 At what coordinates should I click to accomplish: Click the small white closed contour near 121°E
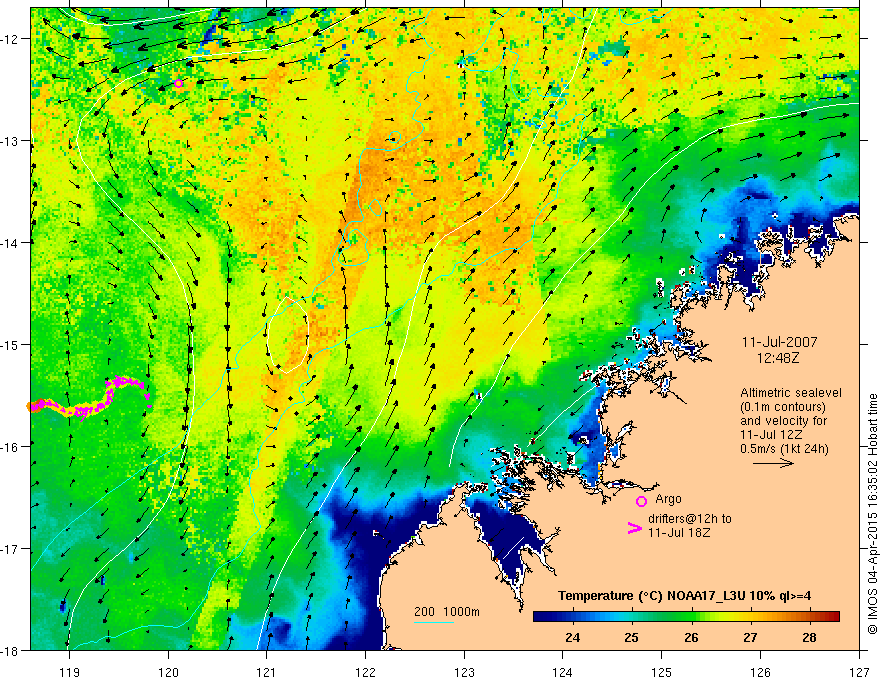point(287,335)
